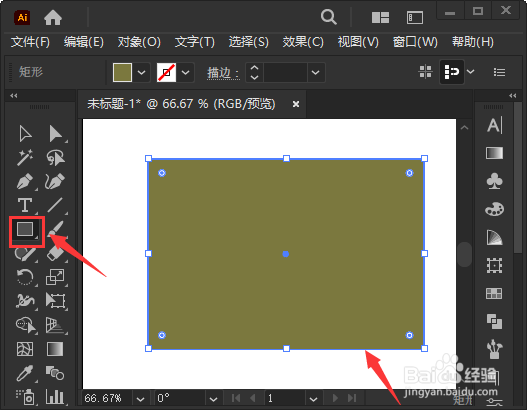Select the Perspective Grid tool
Image resolution: width=527 pixels, height=410 pixels.
(55, 325)
